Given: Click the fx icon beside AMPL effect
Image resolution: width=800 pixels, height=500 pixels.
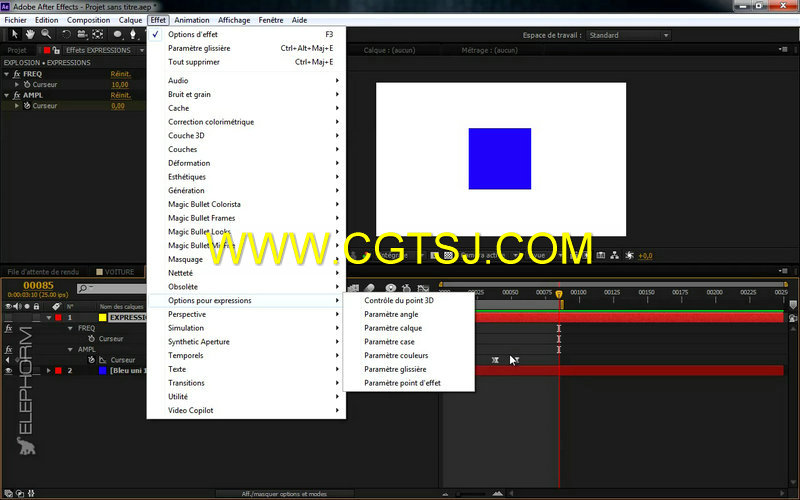Looking at the screenshot, I should point(16,95).
